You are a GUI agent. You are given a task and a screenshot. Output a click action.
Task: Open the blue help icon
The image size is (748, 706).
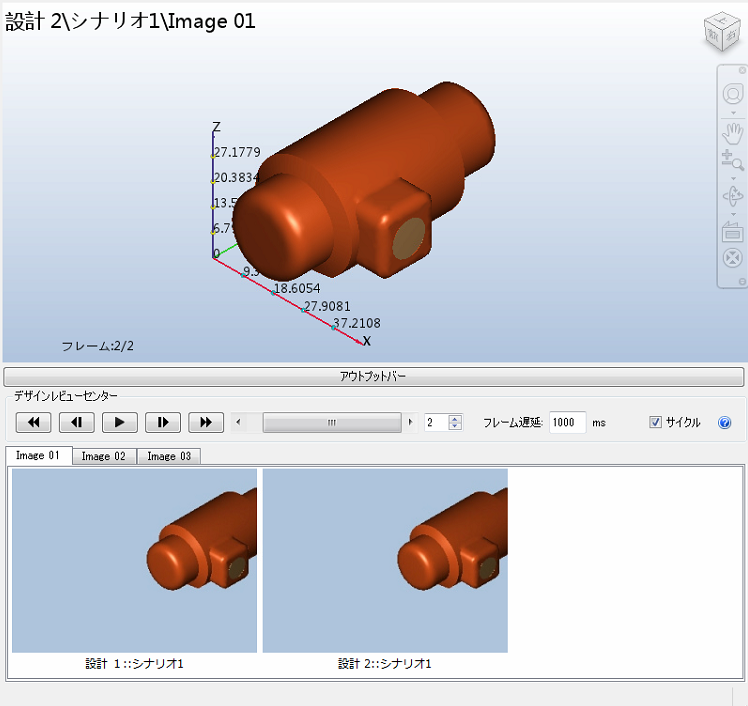click(x=724, y=423)
